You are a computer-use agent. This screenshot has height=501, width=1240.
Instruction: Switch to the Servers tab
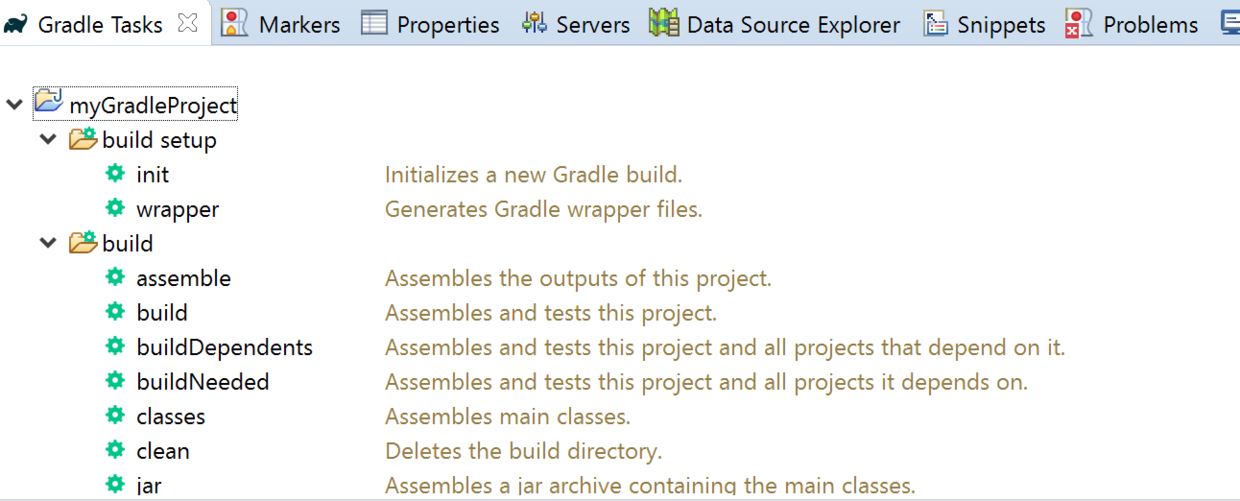(576, 24)
